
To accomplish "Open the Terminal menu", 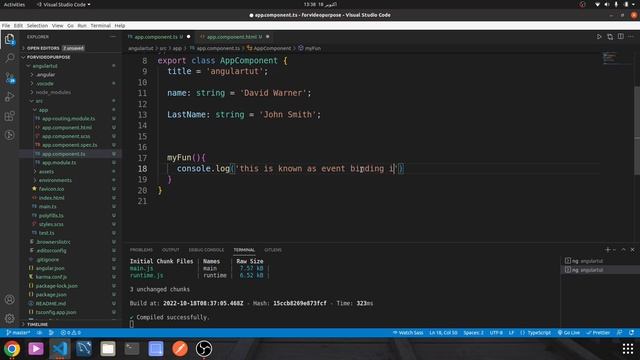I will [x=100, y=25].
